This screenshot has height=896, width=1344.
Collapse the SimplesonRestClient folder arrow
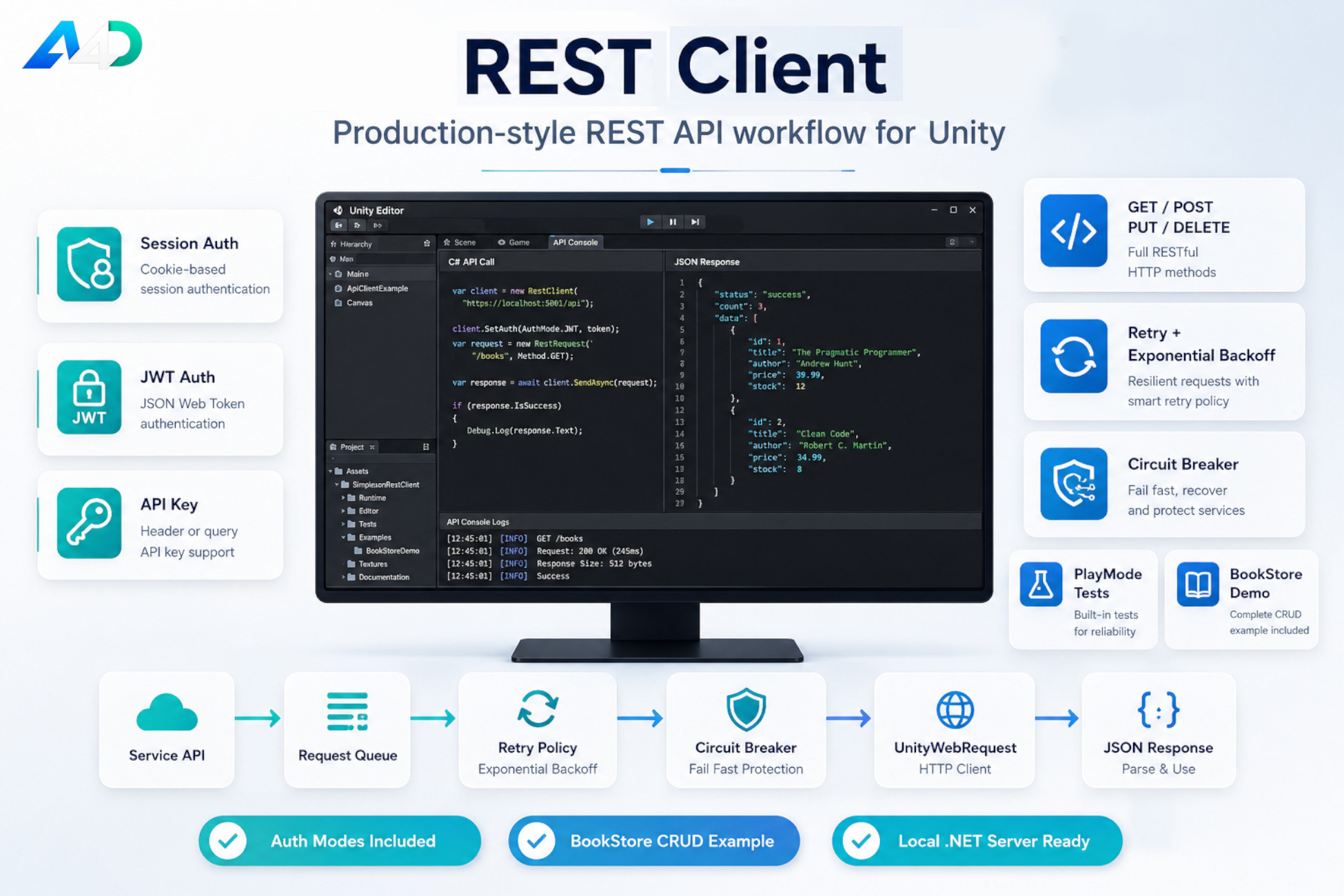point(337,485)
